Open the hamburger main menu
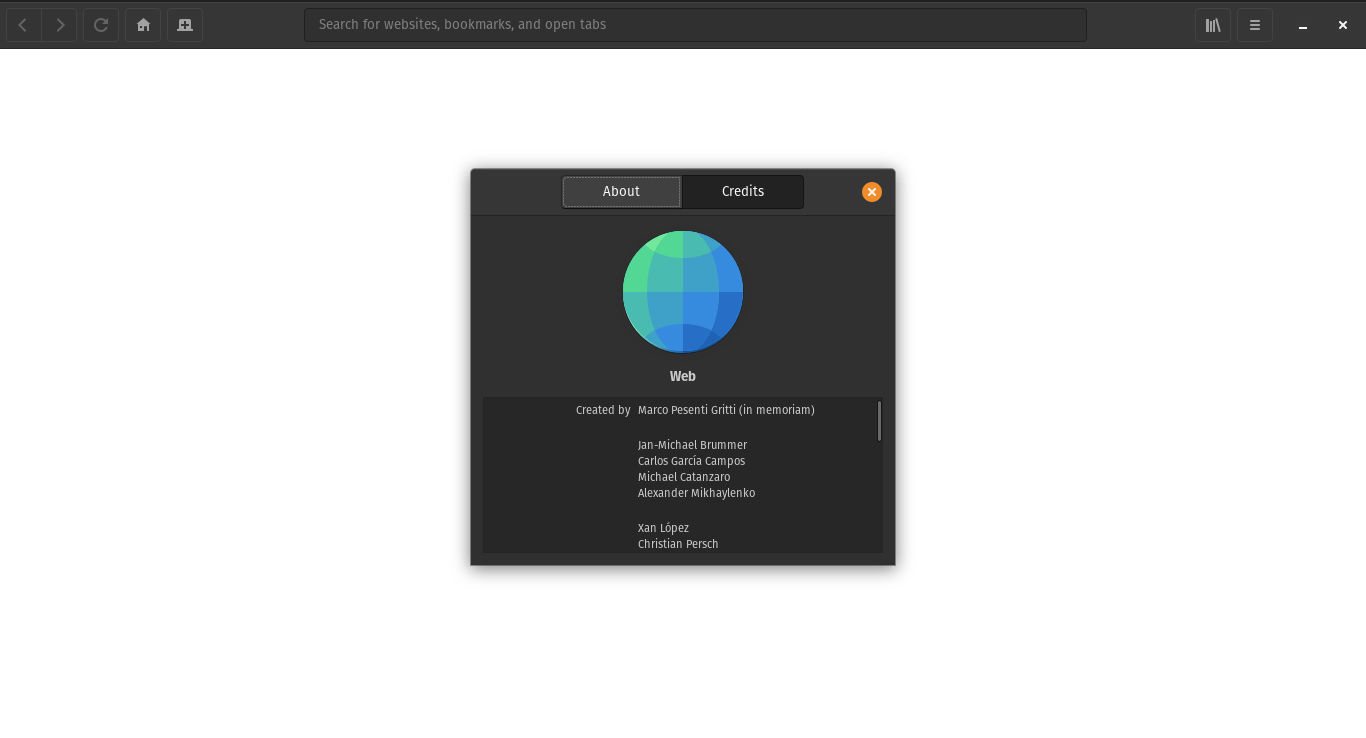This screenshot has width=1366, height=738. (1255, 25)
